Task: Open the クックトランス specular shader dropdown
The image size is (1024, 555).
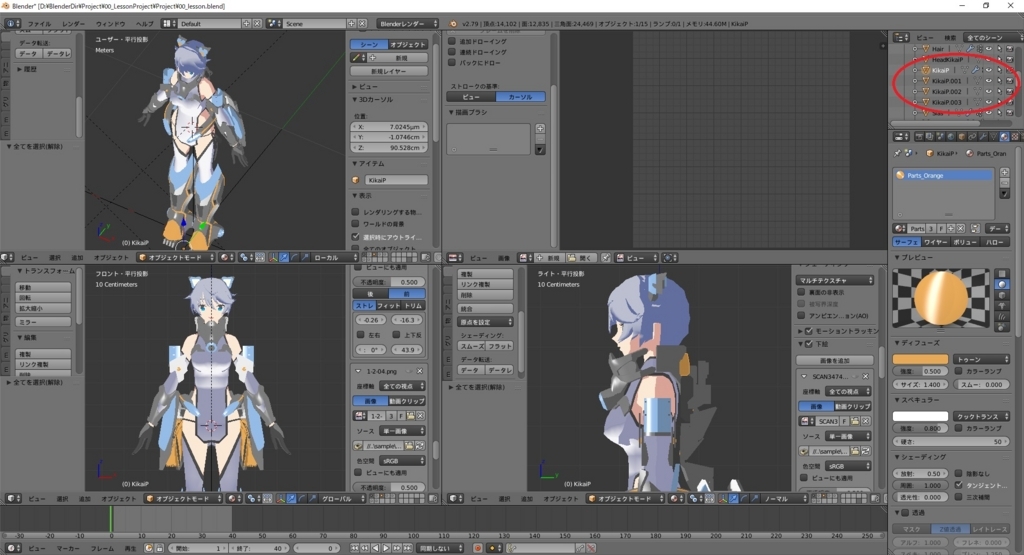Action: 982,416
